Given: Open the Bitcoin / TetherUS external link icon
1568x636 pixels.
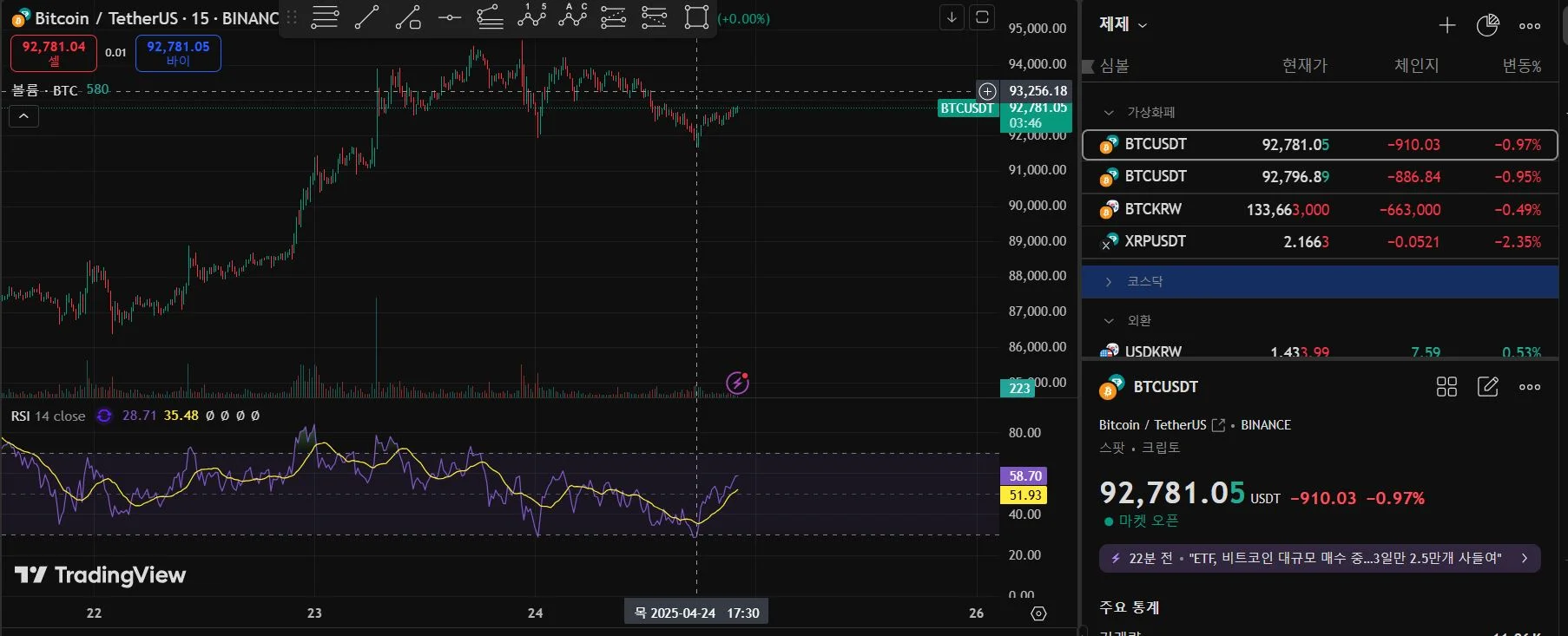Looking at the screenshot, I should tap(1218, 425).
